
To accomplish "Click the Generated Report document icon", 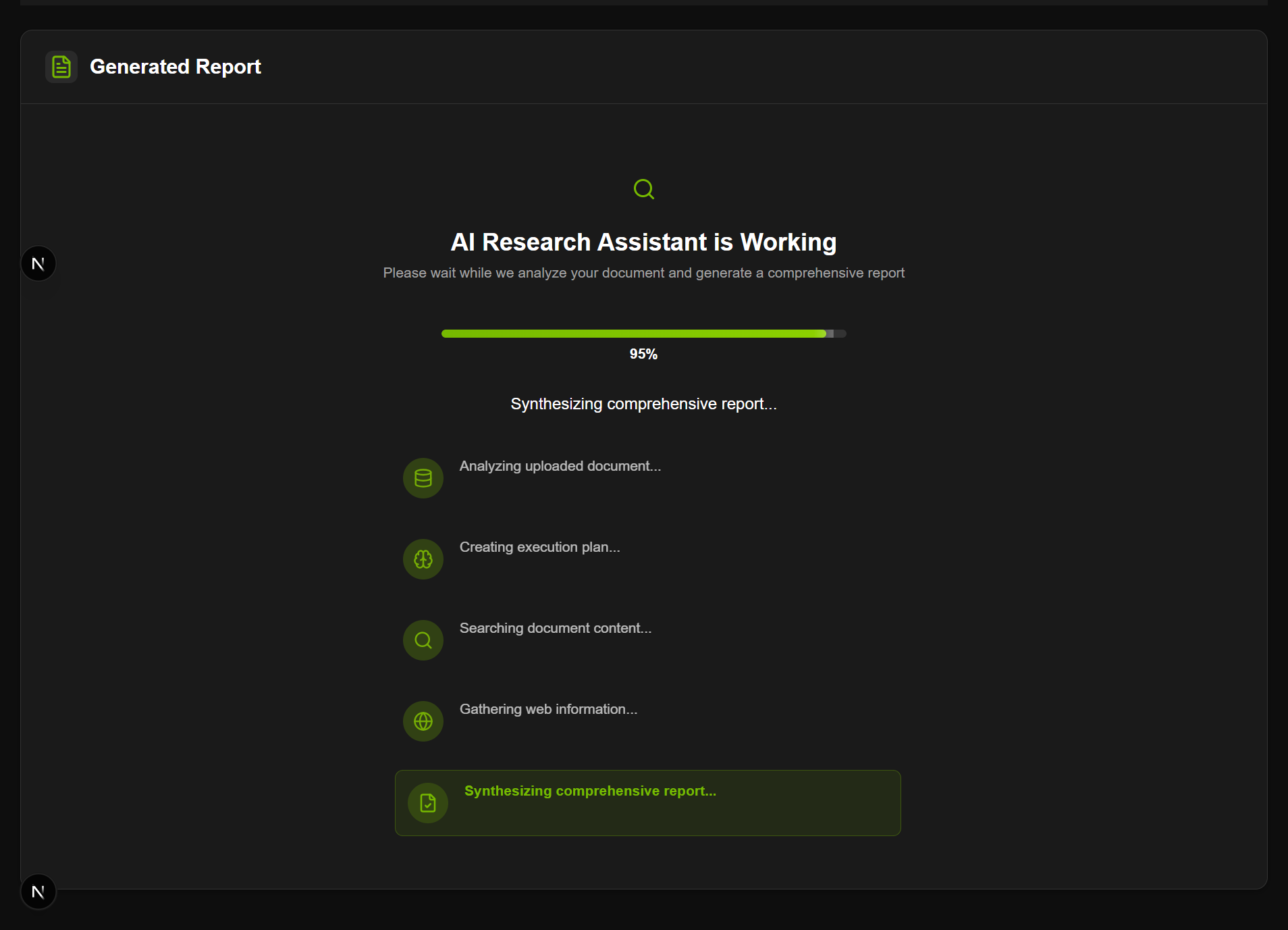I will [61, 66].
